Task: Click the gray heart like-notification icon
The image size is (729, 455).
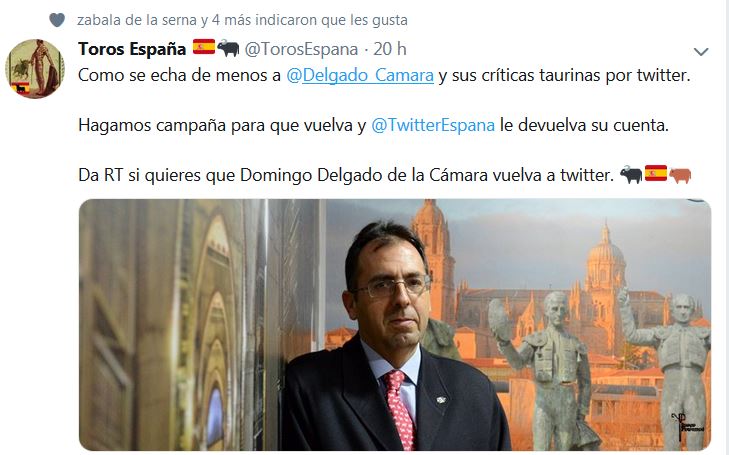Action: (57, 20)
